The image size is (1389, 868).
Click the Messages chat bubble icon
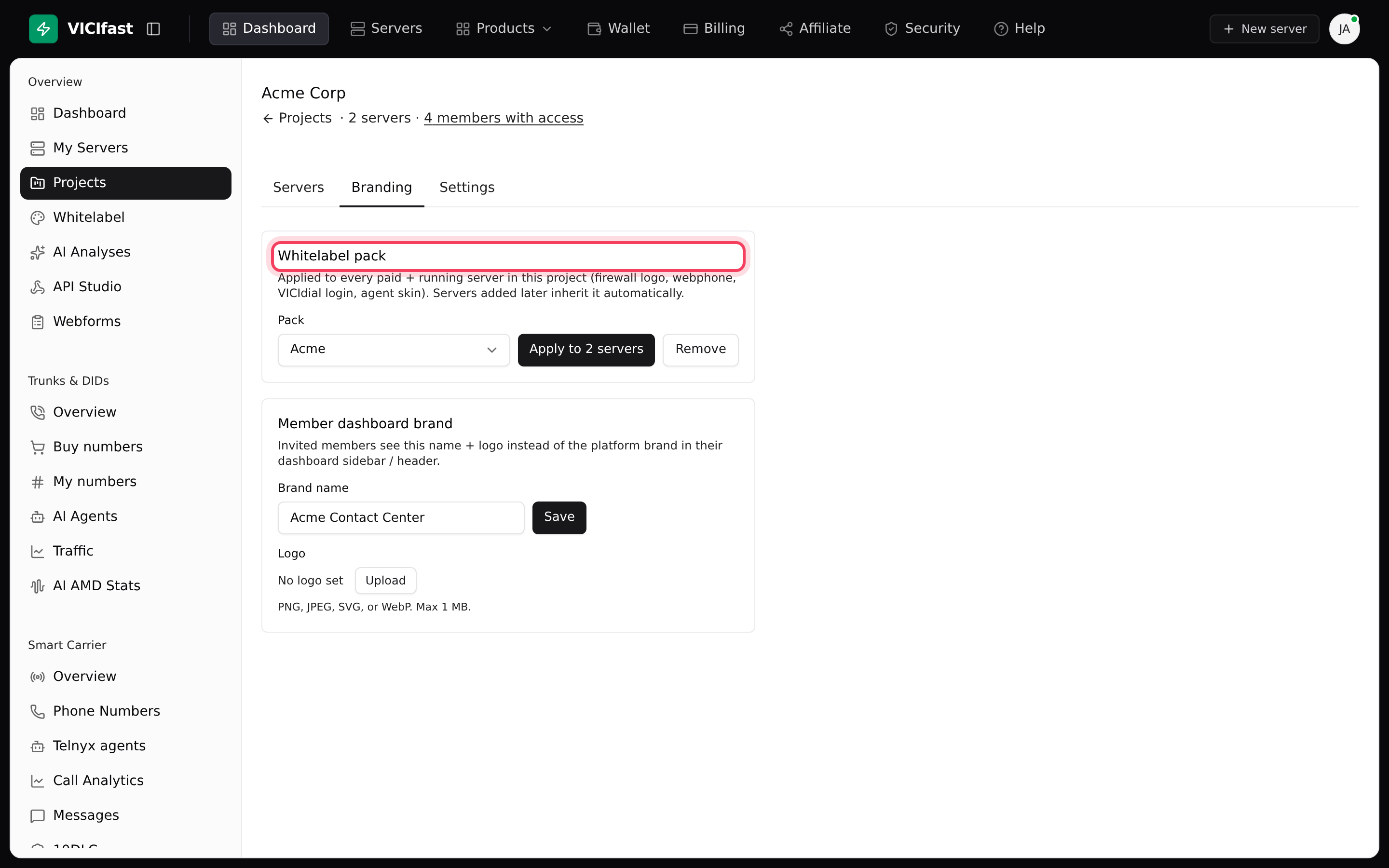[x=37, y=816]
